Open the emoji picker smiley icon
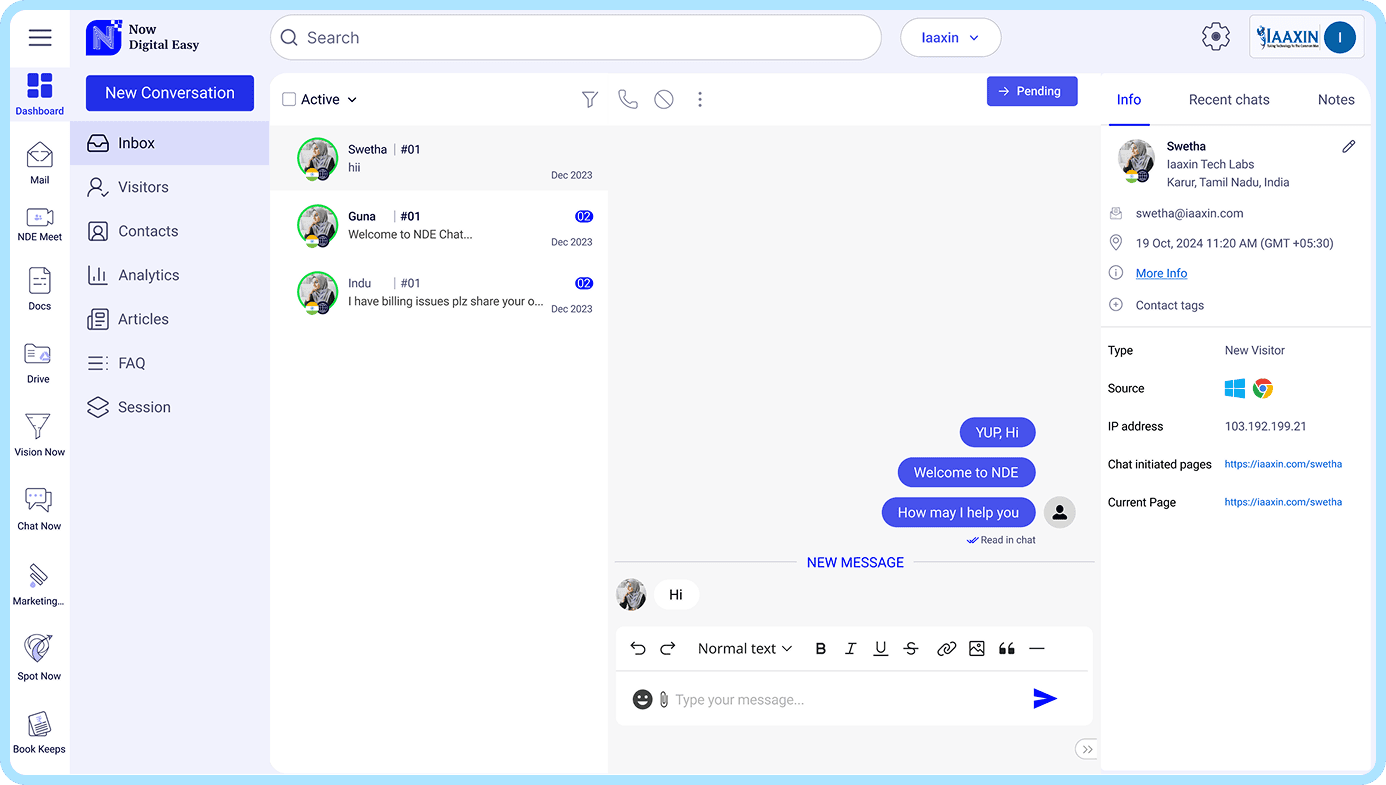The height and width of the screenshot is (785, 1386). (x=642, y=700)
